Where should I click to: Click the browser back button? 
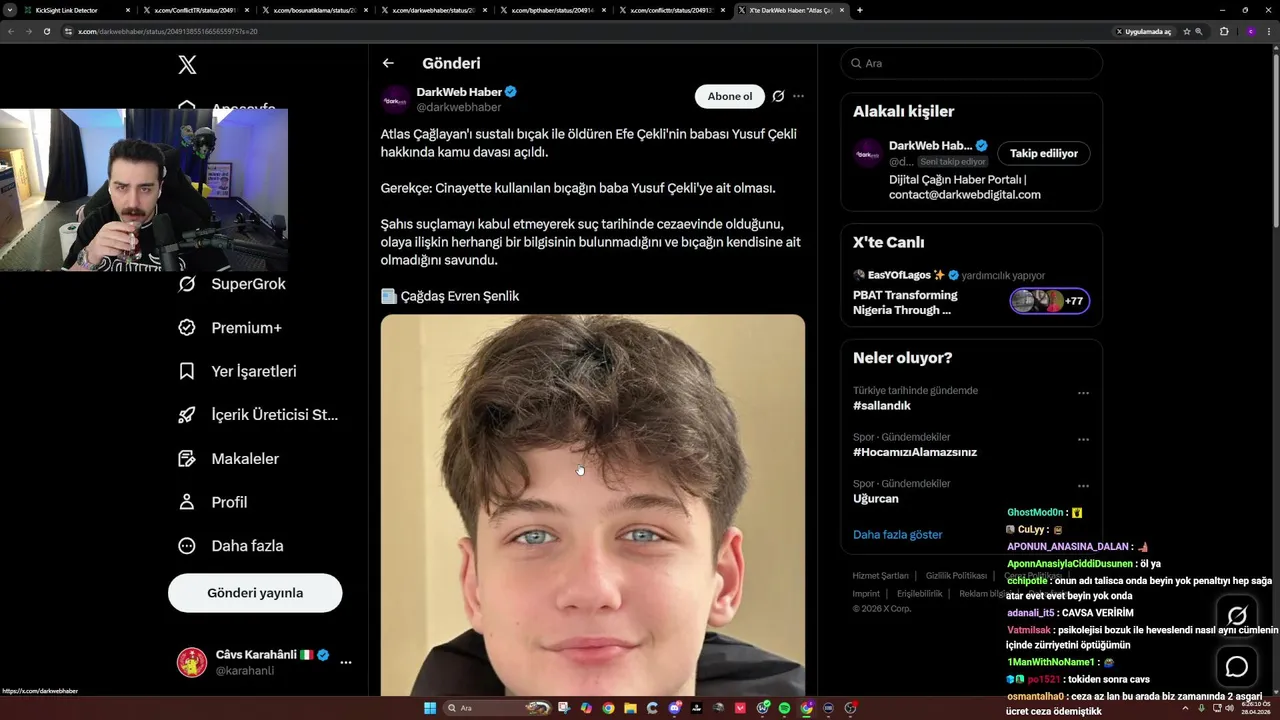coord(11,31)
